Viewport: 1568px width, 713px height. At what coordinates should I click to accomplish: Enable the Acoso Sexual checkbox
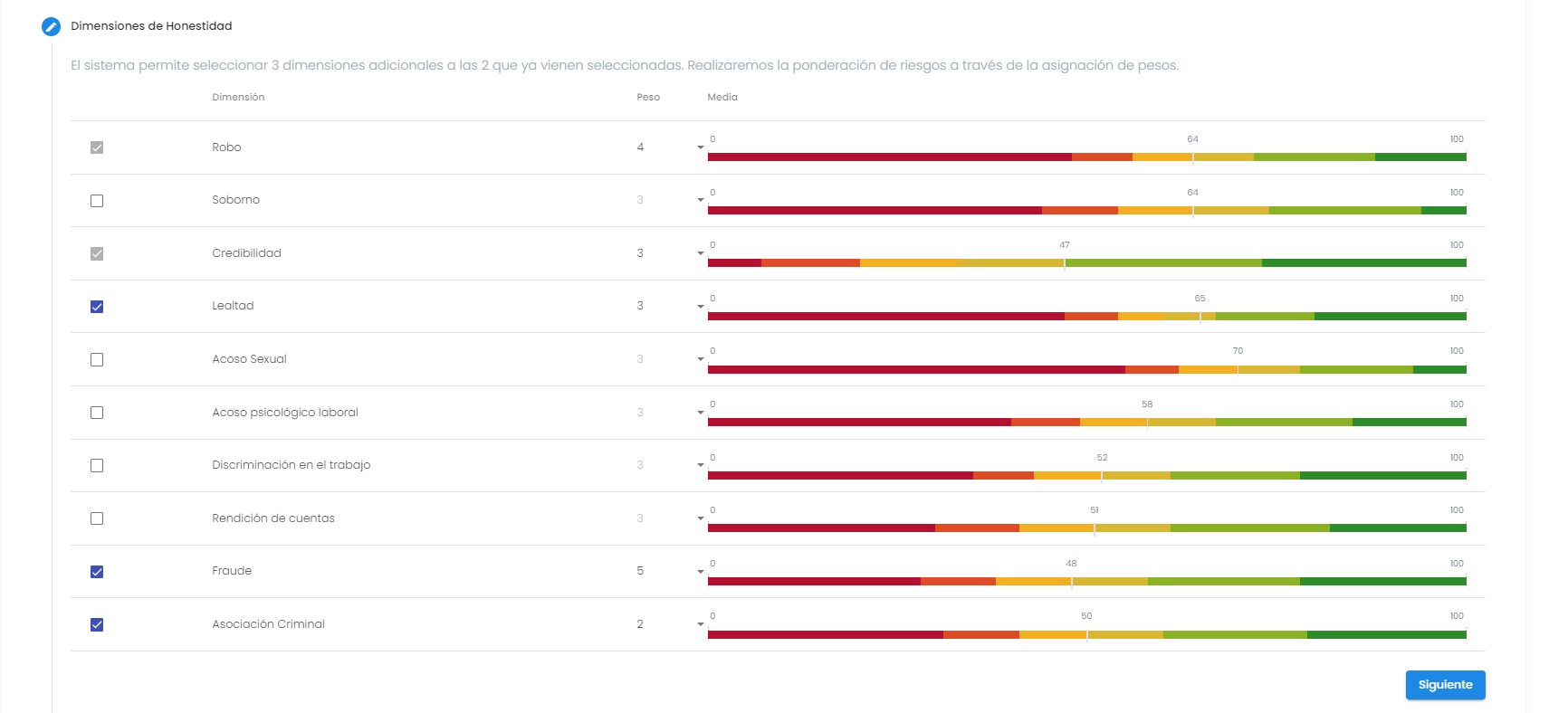pos(97,360)
